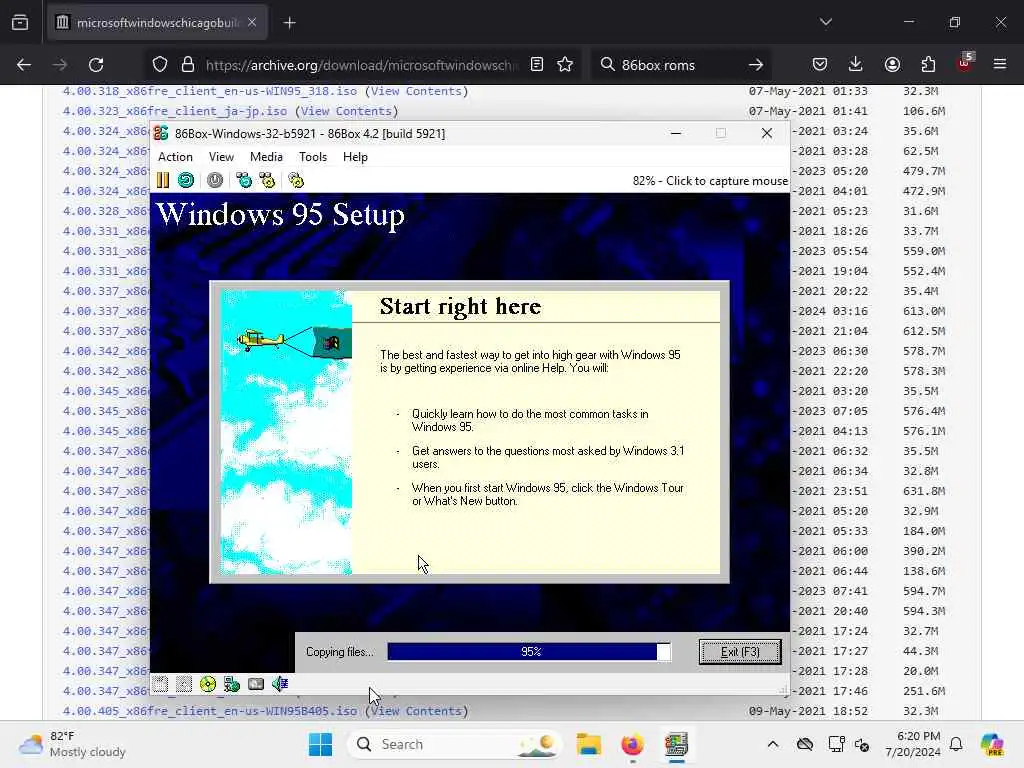Send Ctrl+Alt+Del via the teal keyboard icon

pos(244,180)
